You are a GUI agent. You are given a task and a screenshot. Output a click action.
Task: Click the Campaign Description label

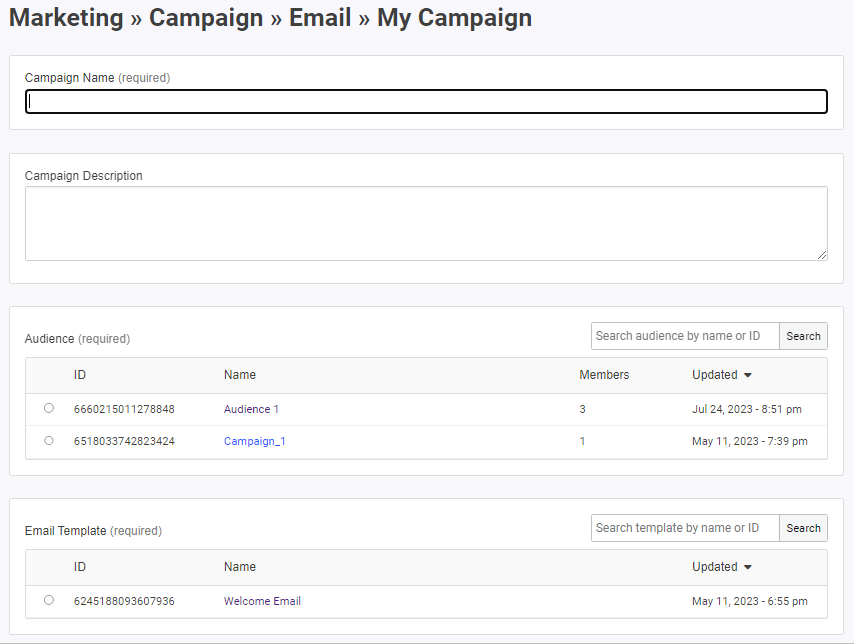(x=84, y=176)
